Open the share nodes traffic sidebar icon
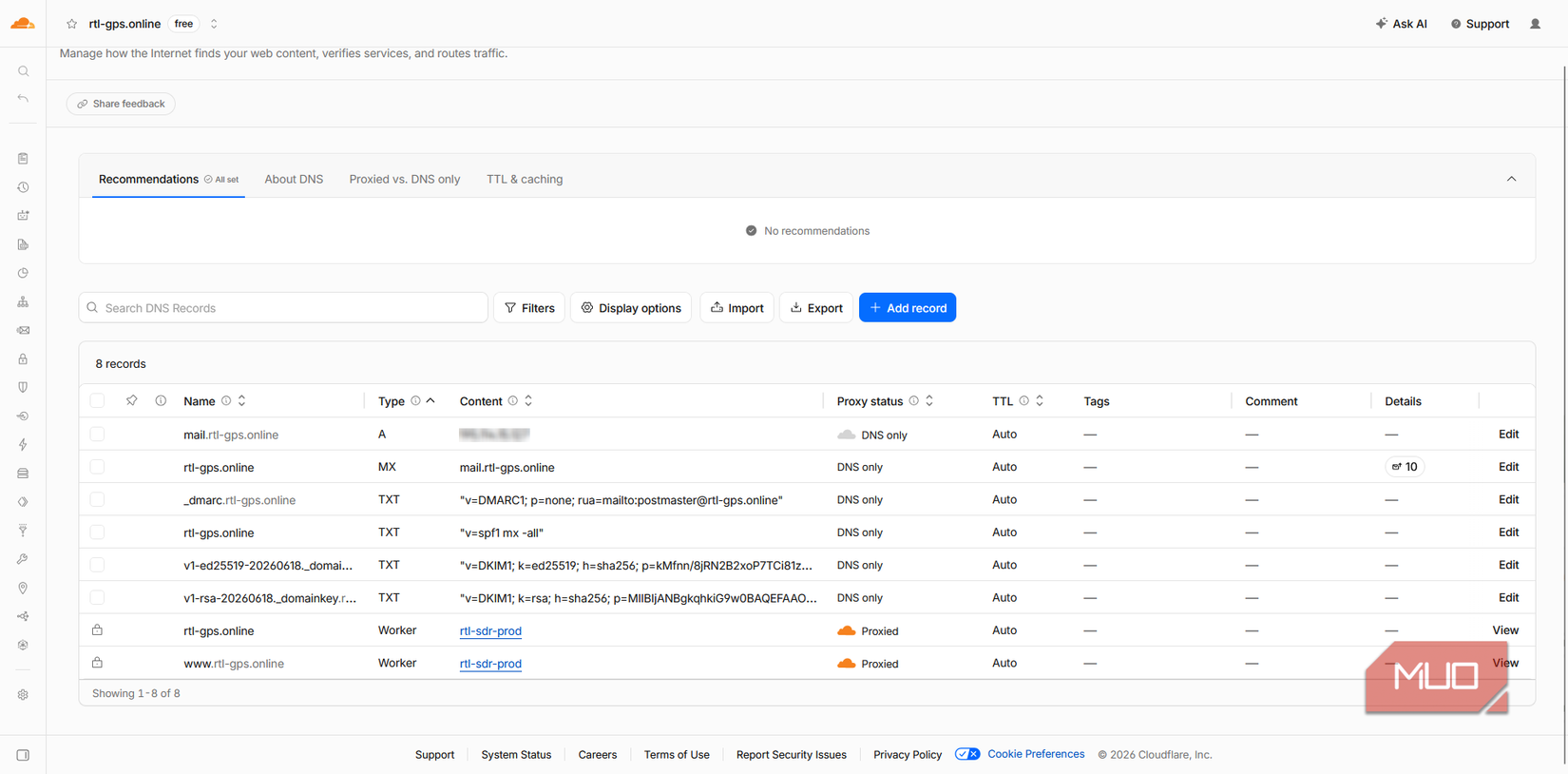The width and height of the screenshot is (1568, 774). coord(23,616)
